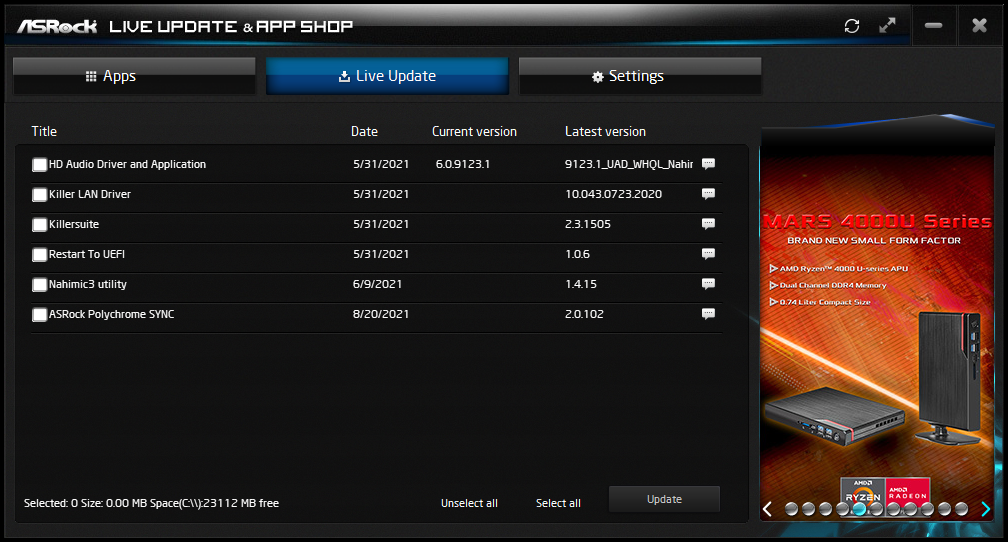This screenshot has height=542, width=1008.
Task: Click the refresh icon in title bar
Action: click(x=852, y=26)
